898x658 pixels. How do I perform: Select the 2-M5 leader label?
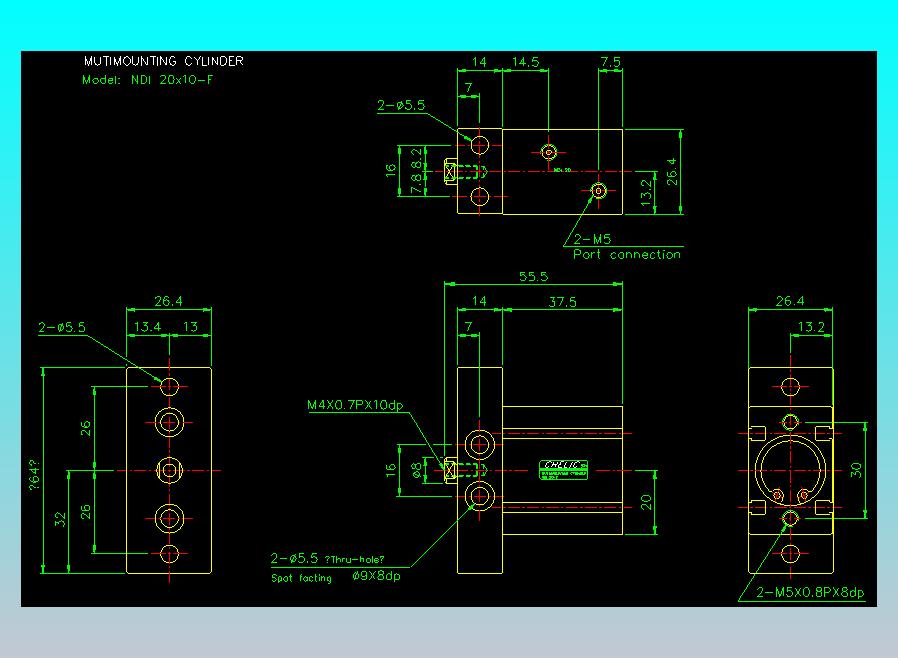pyautogui.click(x=593, y=240)
